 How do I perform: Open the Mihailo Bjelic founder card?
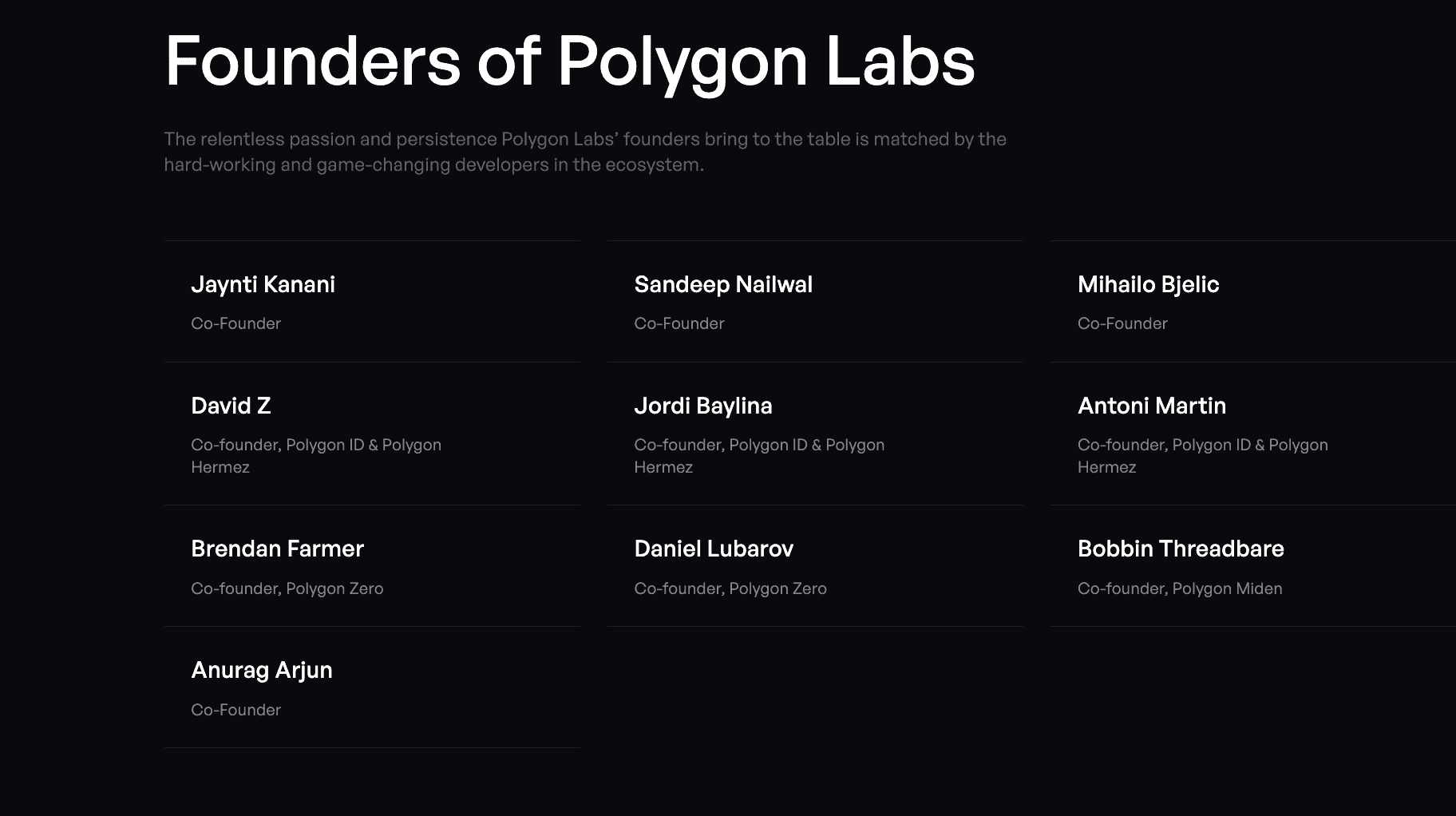click(1253, 302)
